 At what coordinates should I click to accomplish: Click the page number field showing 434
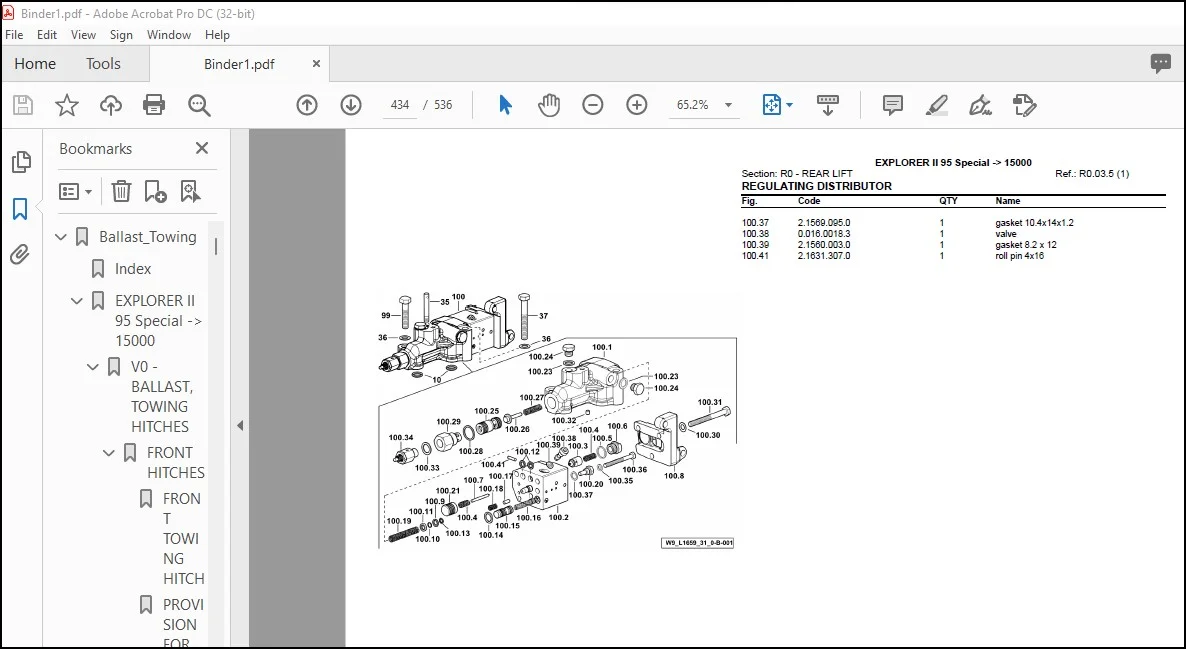400,105
